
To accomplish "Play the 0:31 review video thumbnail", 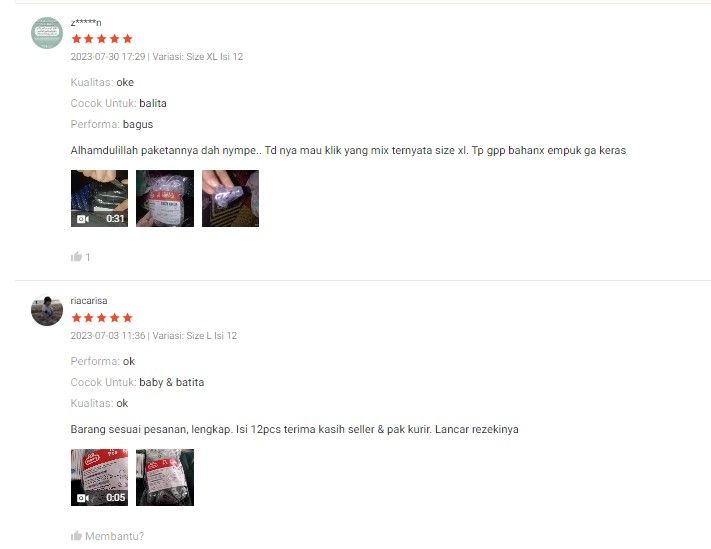I will click(x=99, y=198).
